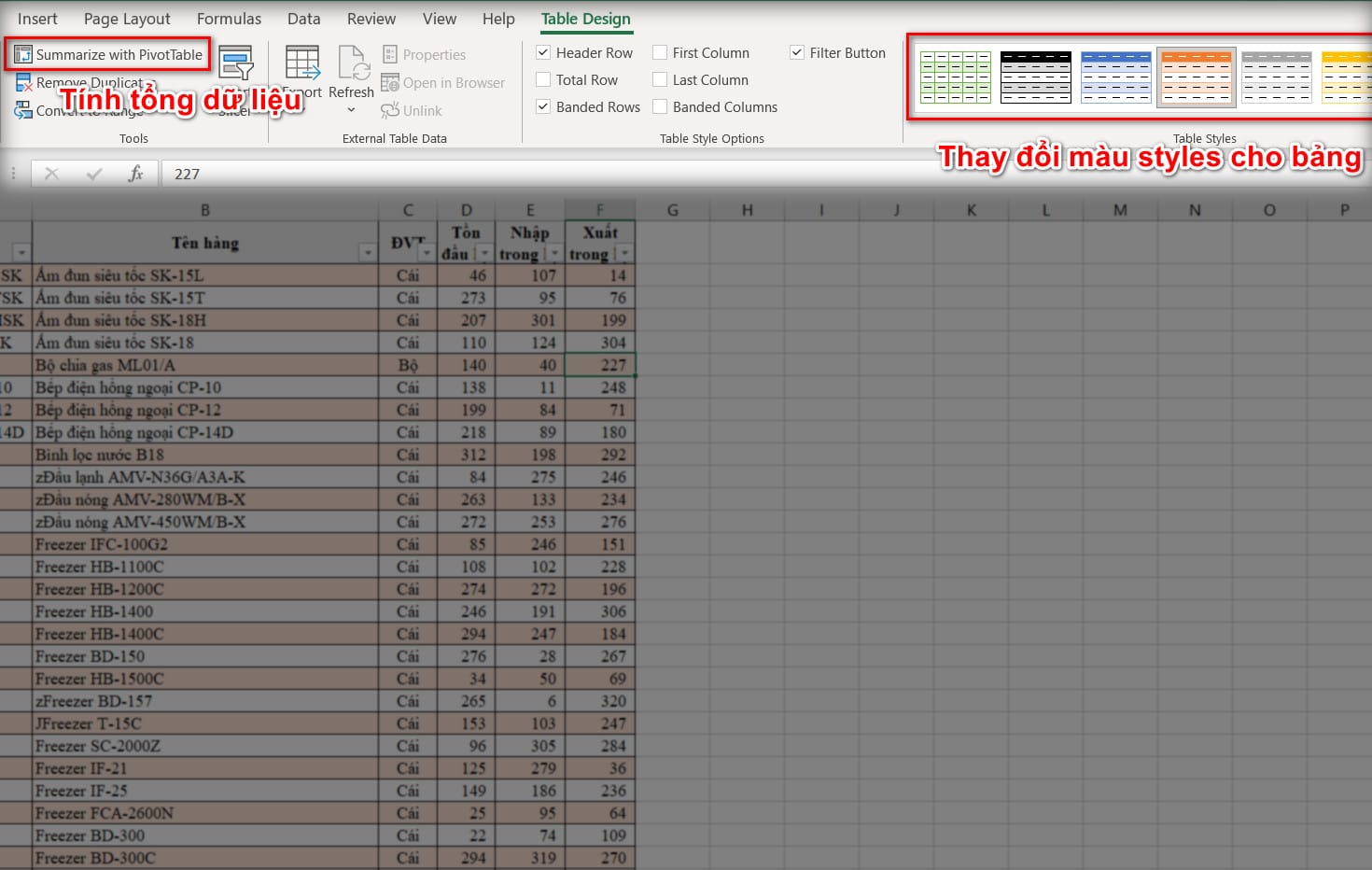Open the Tồn đầu column filter dropdown
This screenshot has height=870, width=1372.
click(x=484, y=253)
